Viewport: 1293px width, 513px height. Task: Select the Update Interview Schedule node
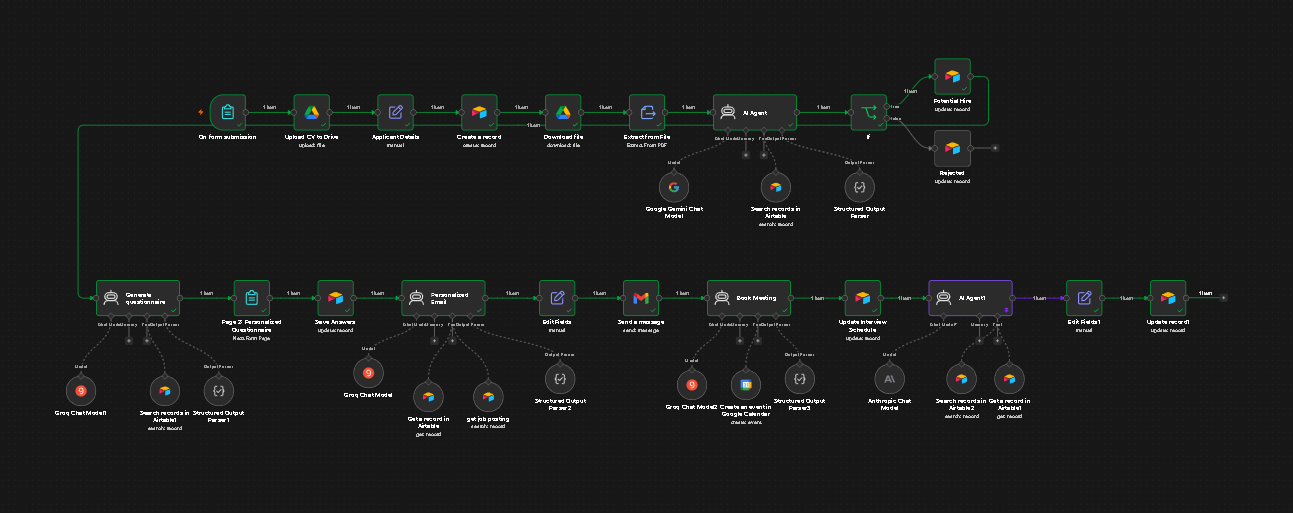[862, 298]
